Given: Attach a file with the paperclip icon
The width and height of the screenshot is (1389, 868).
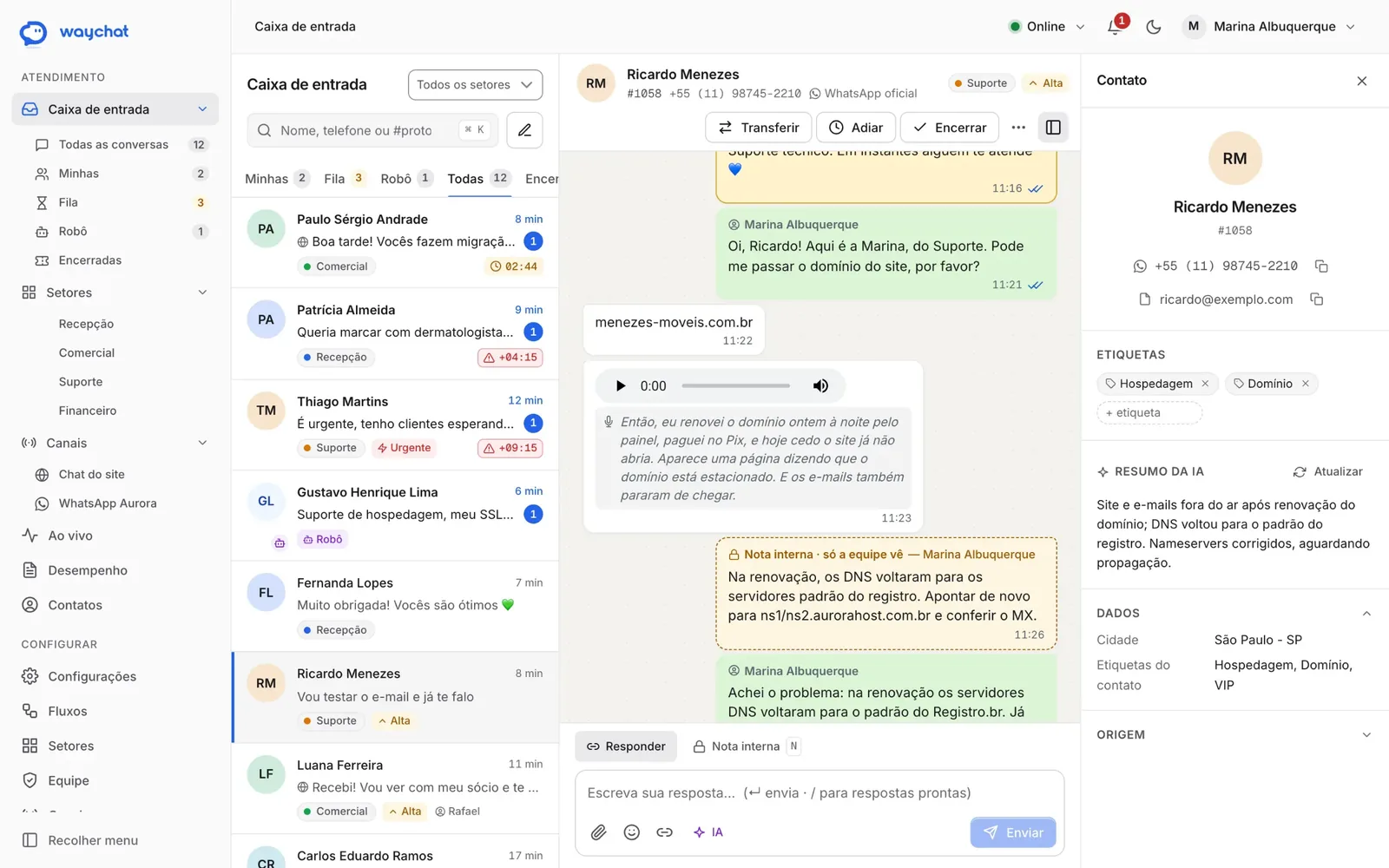Looking at the screenshot, I should (x=598, y=832).
